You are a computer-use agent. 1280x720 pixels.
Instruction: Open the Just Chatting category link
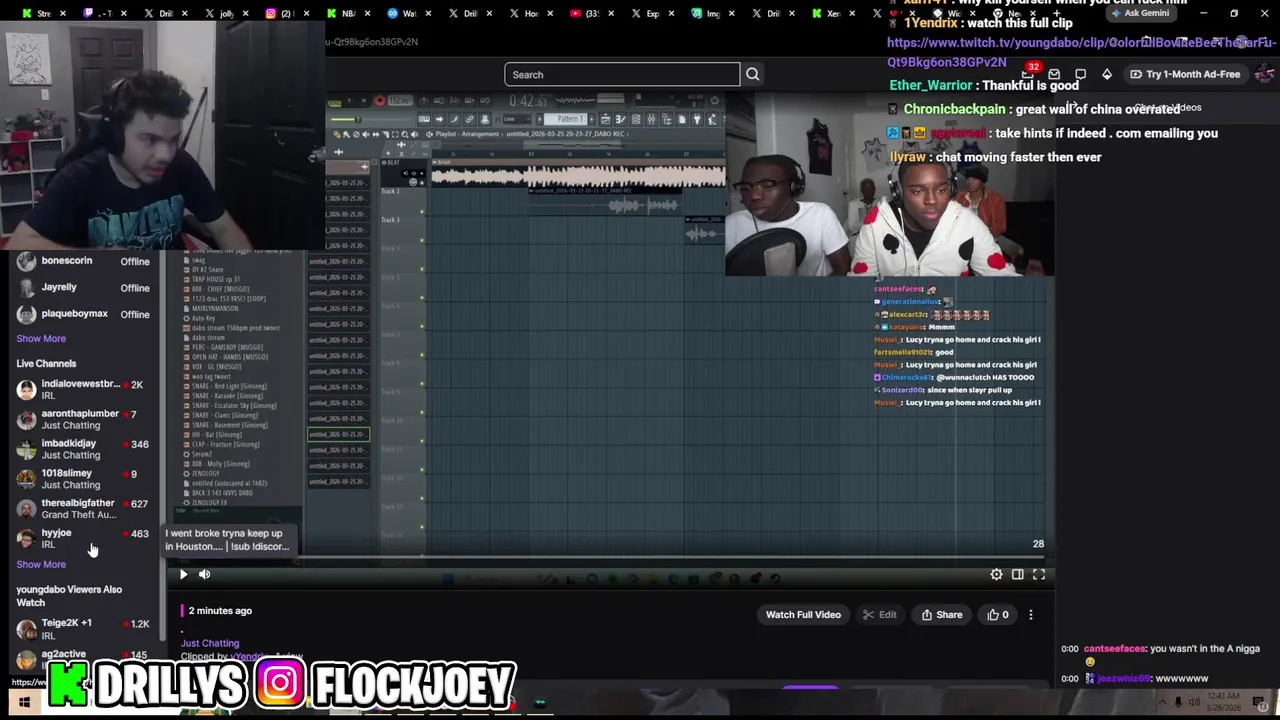coord(210,643)
